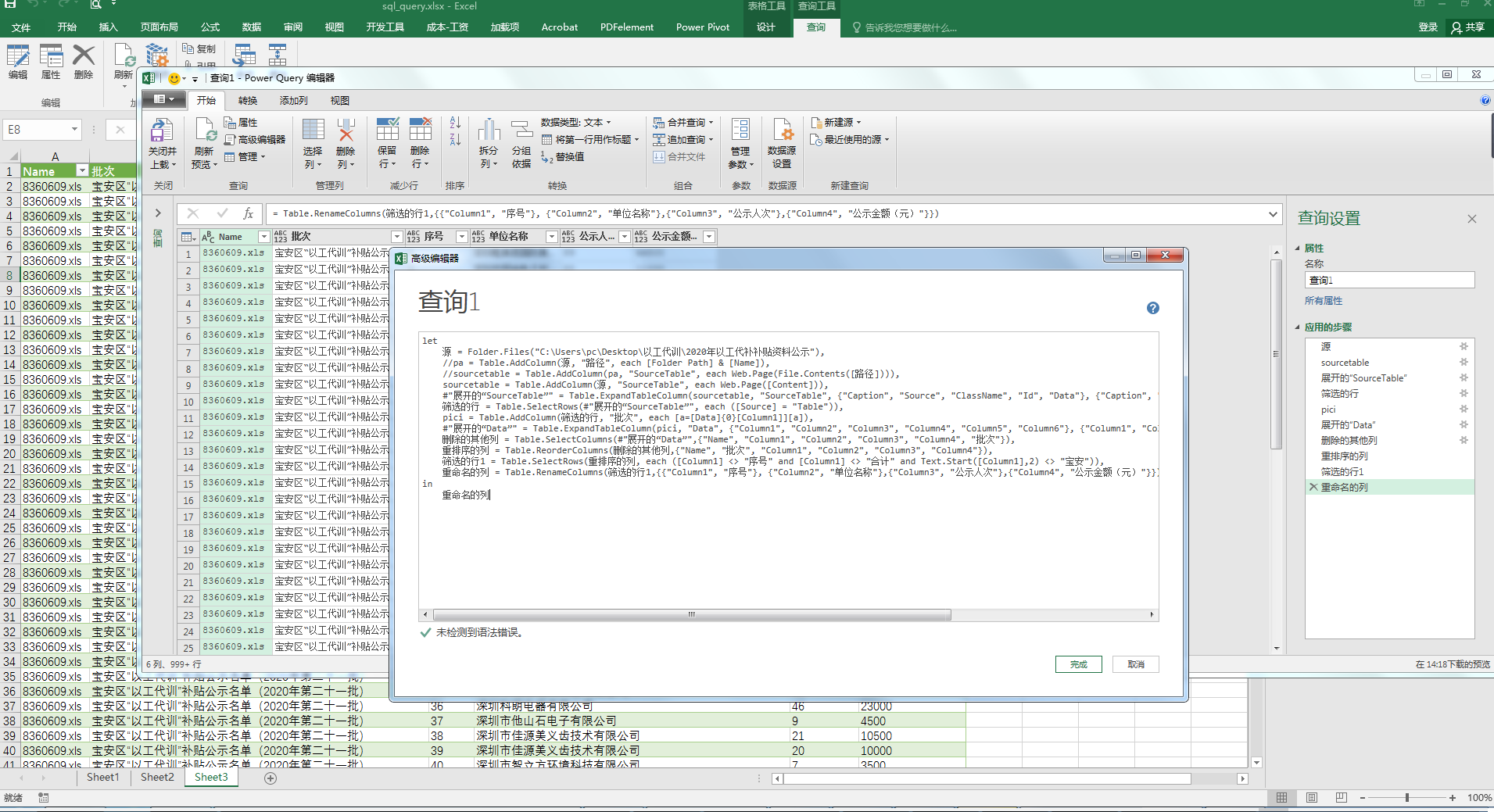
Task: Click the 完成 button
Action: [x=1078, y=664]
